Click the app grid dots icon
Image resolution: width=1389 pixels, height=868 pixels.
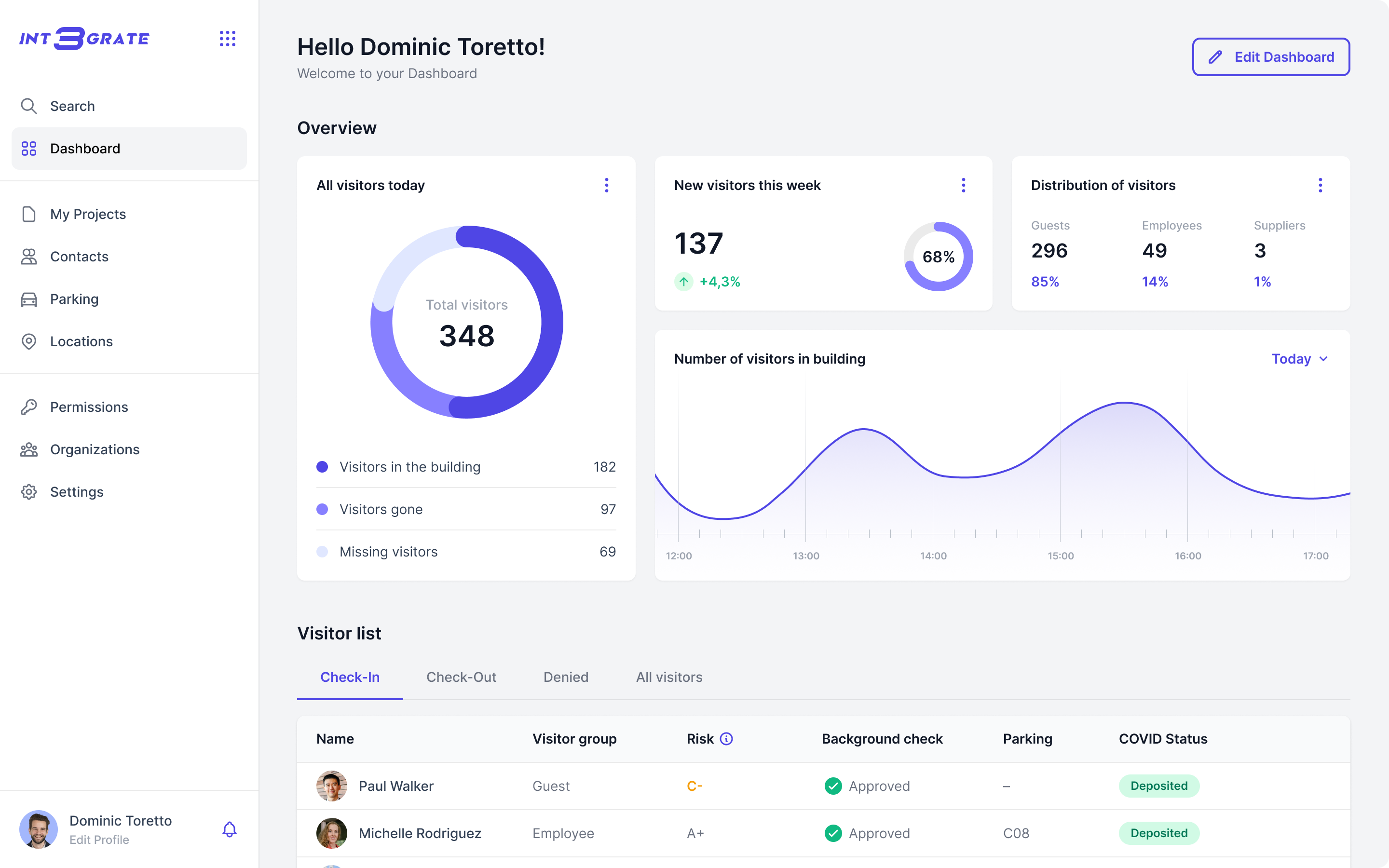[x=227, y=39]
